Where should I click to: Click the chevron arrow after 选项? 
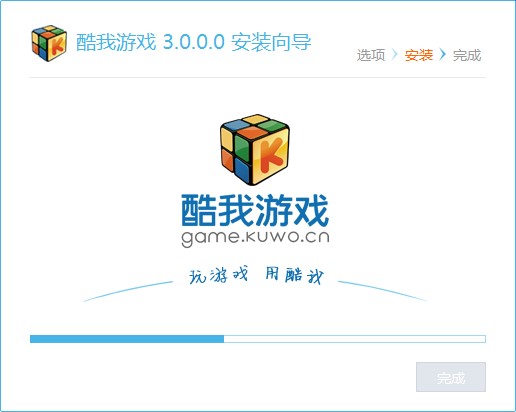(395, 55)
